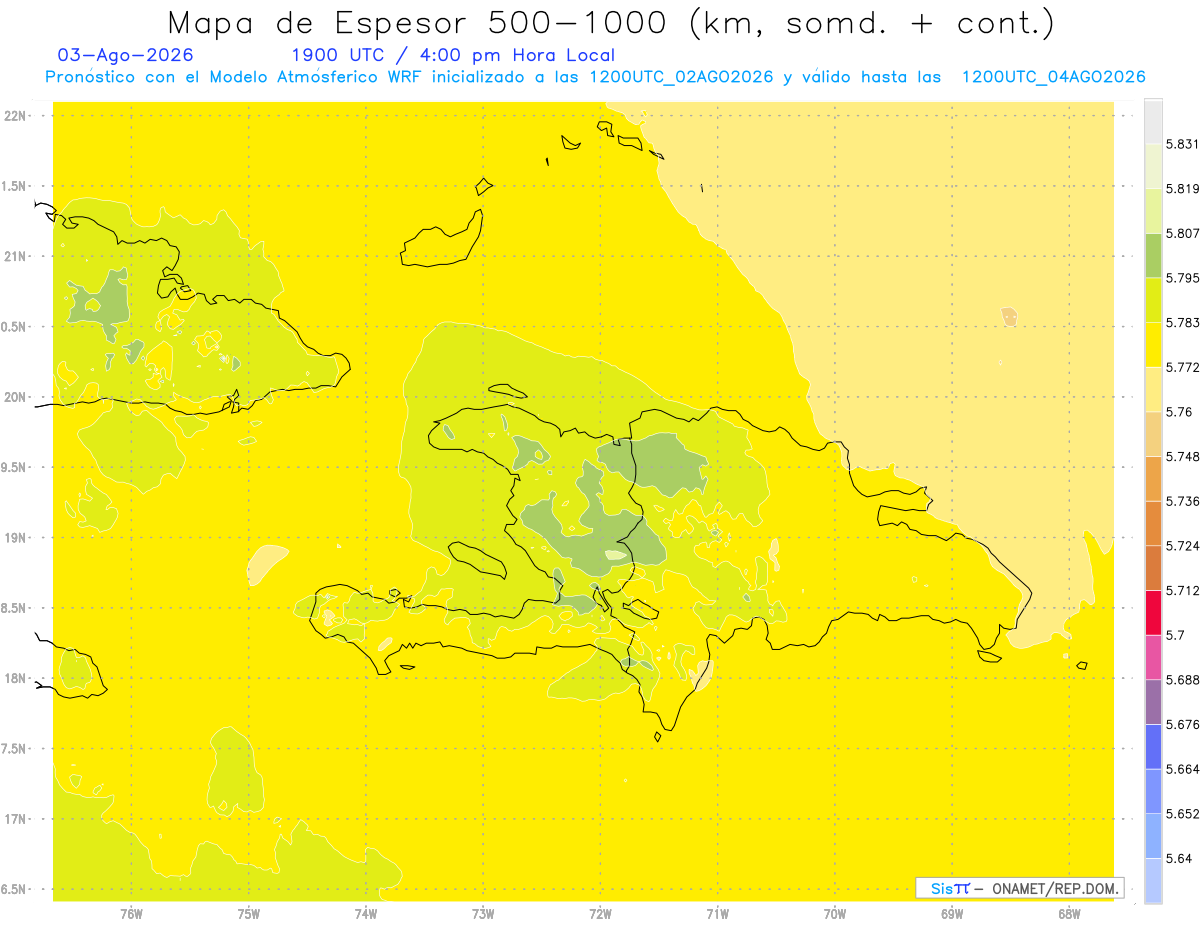Viewport: 1200px width, 927px height.
Task: Click the legend value 5.712
Action: click(x=1182, y=590)
